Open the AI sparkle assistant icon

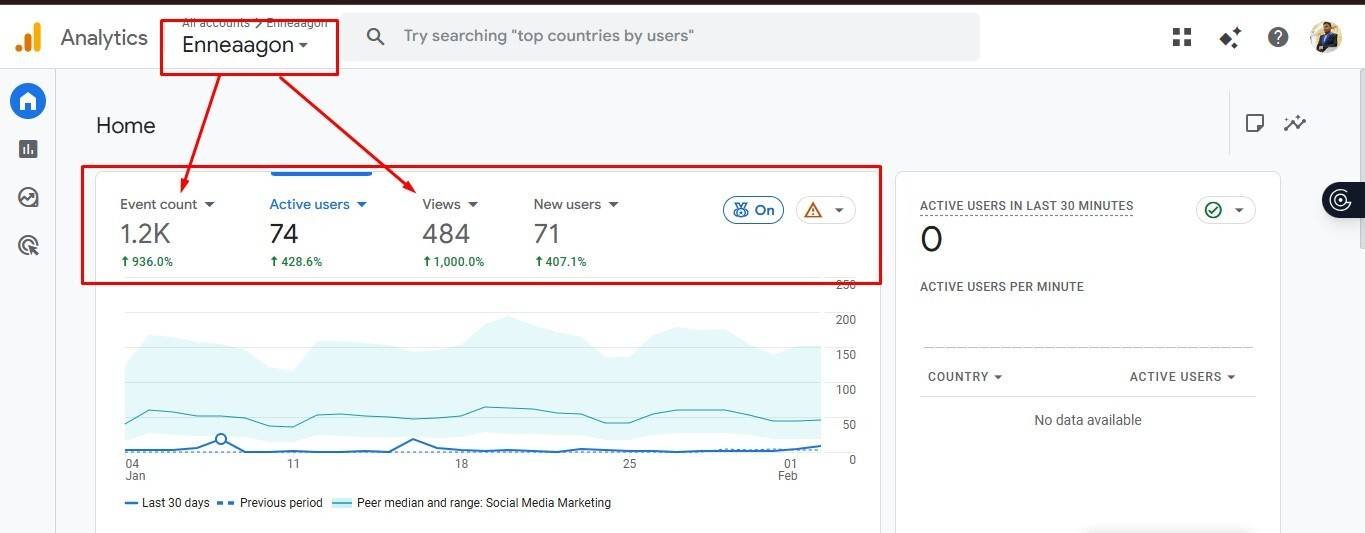point(1230,37)
